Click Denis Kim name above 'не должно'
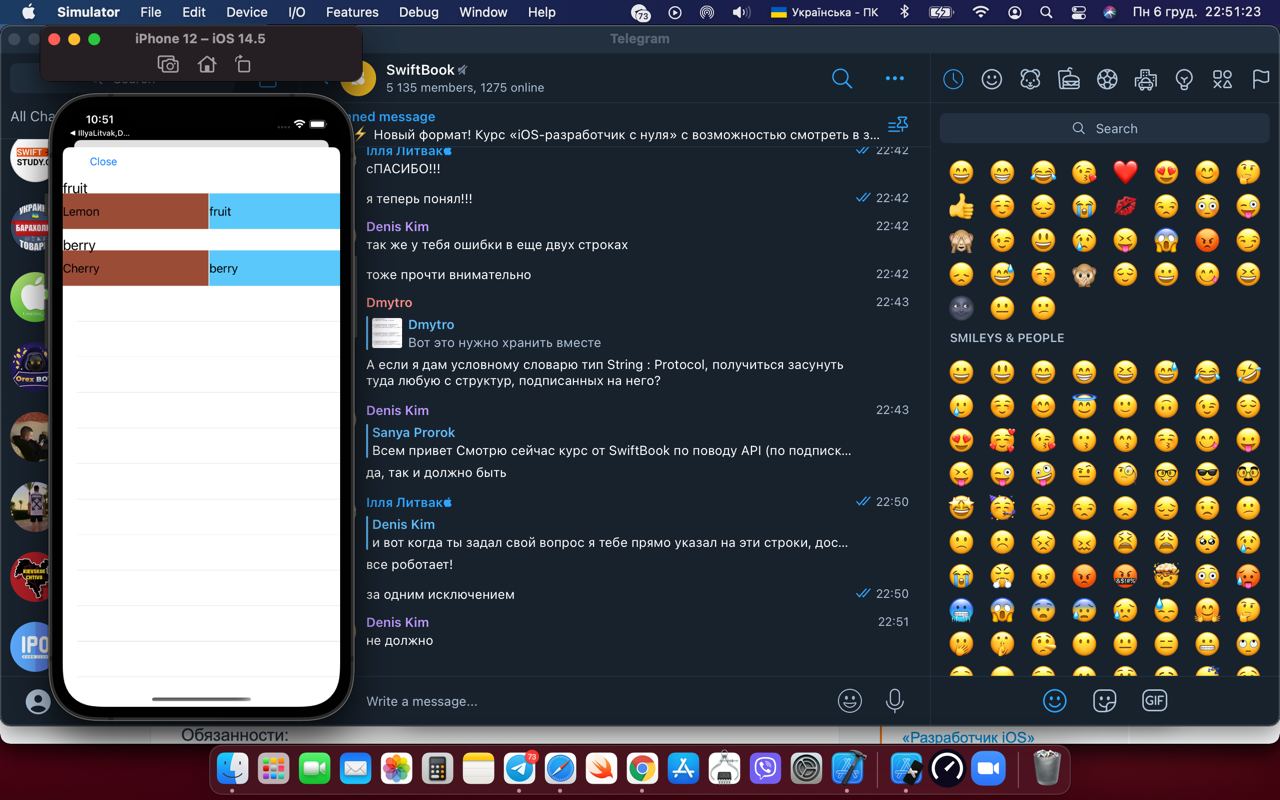This screenshot has width=1280, height=800. [x=397, y=622]
